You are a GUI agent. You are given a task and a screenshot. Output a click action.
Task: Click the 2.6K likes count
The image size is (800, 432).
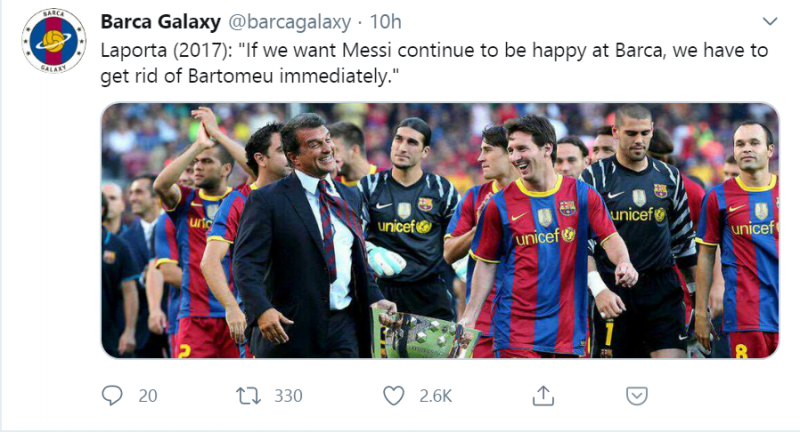[x=436, y=395]
